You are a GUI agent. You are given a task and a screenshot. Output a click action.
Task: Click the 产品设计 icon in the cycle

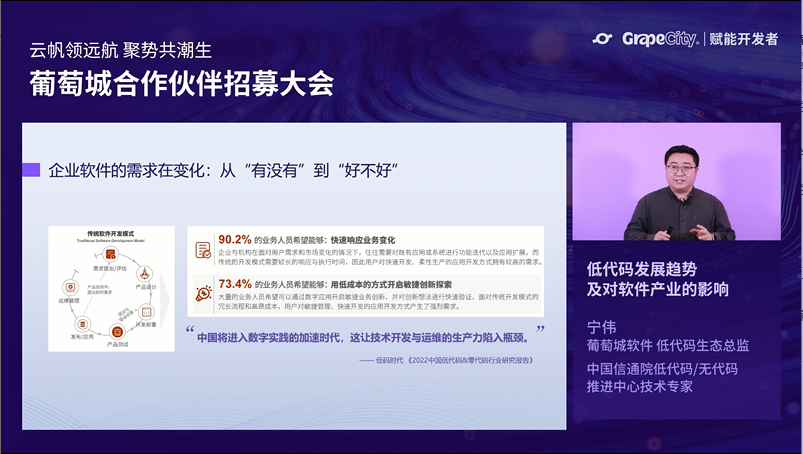145,274
